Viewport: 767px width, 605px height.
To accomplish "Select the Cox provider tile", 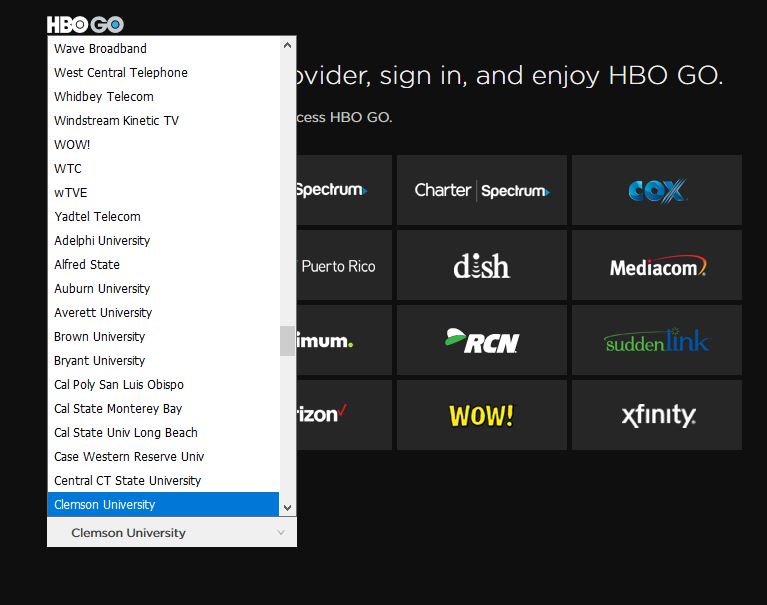I will [656, 190].
